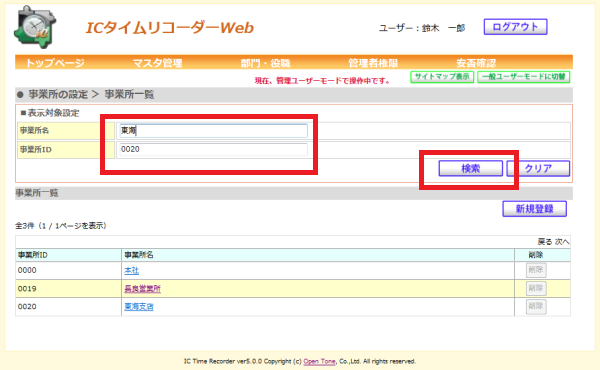600x370 pixels.
Task: Open the 管理者権限 menu
Action: click(x=373, y=63)
